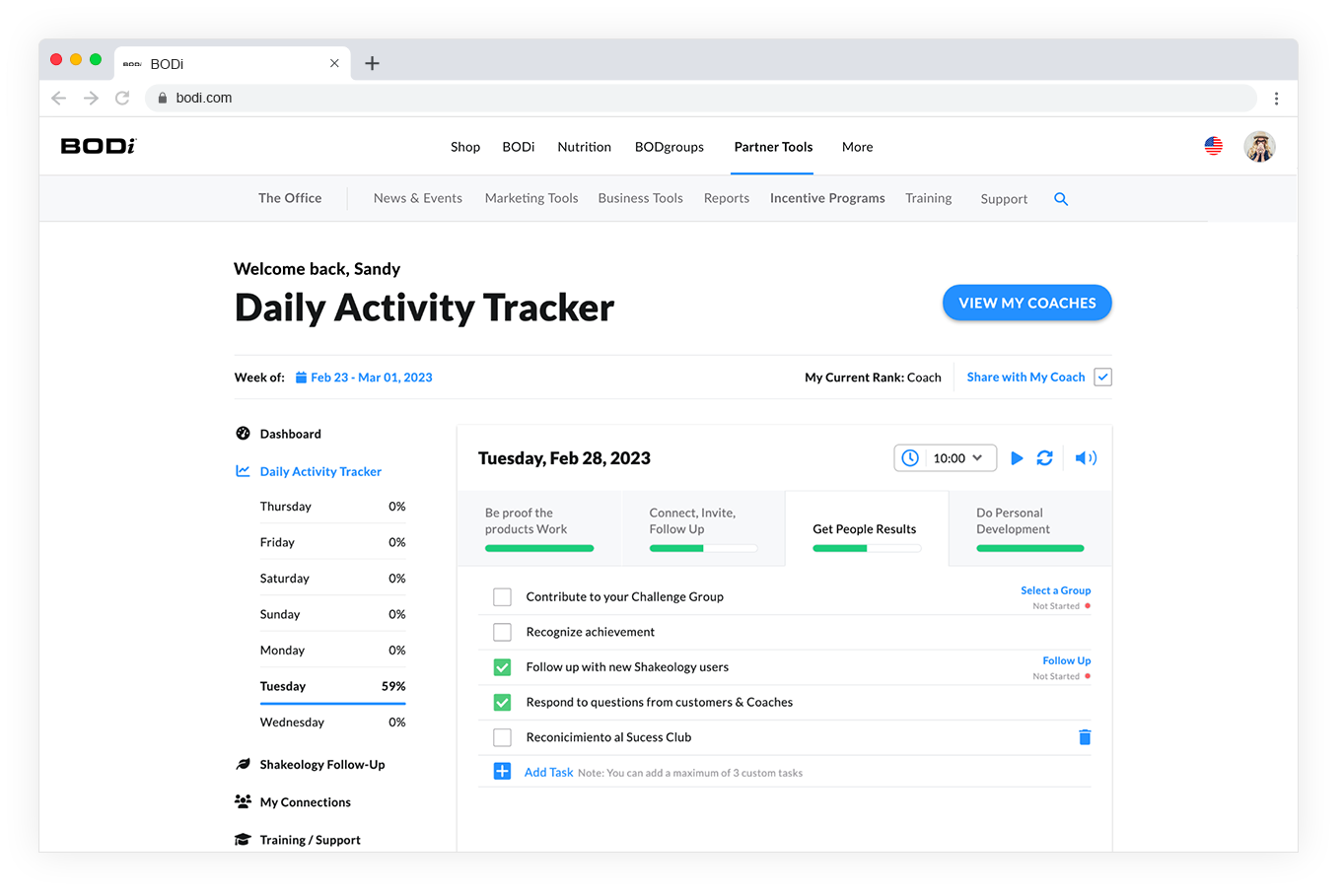Open Incentive Programs submenu
Screen dimensions: 1343x896
click(x=827, y=198)
